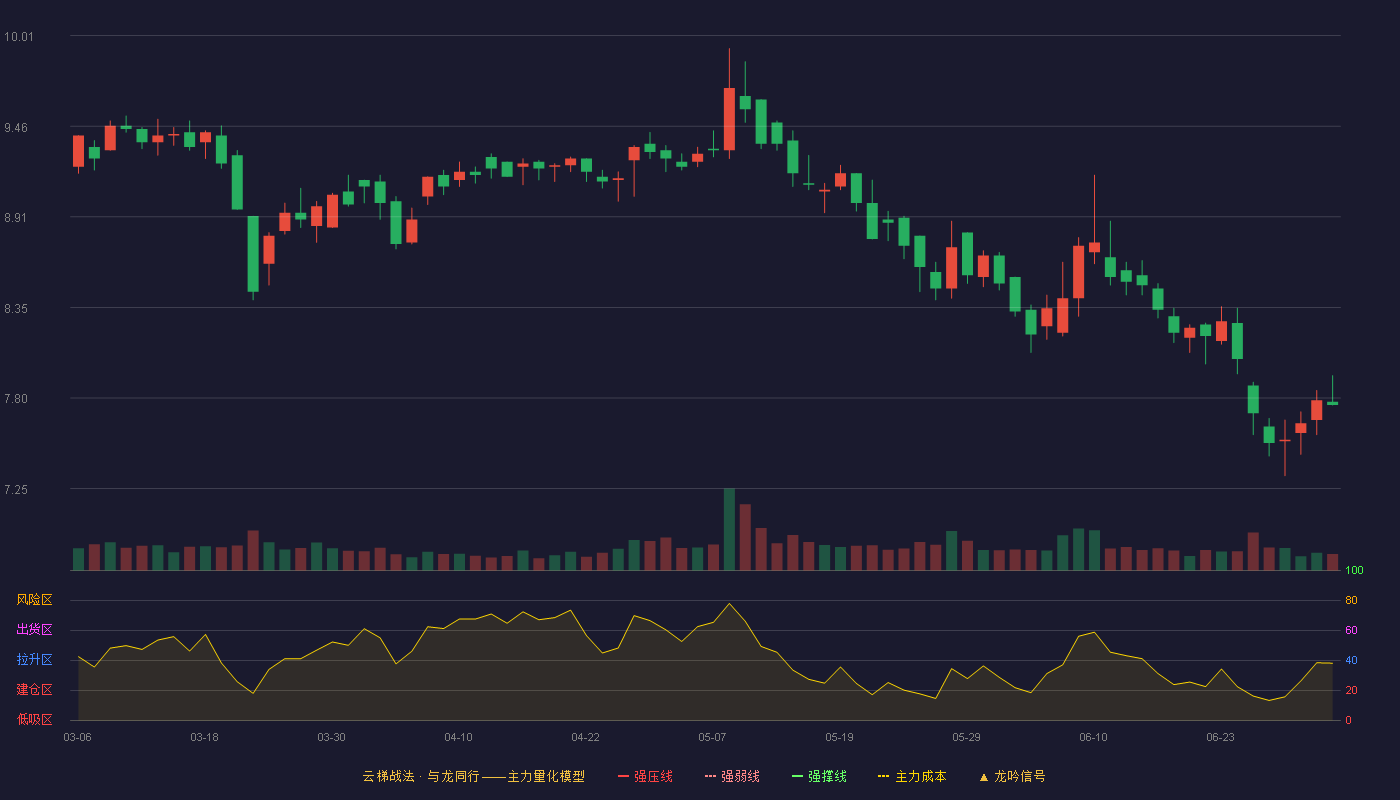
Task: Toggle the 强撑线 legend item
Action: pyautogui.click(x=819, y=776)
